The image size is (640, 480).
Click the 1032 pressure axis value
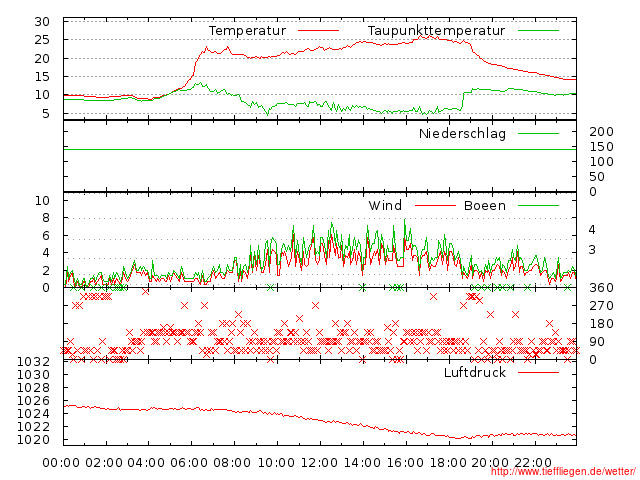click(x=33, y=362)
